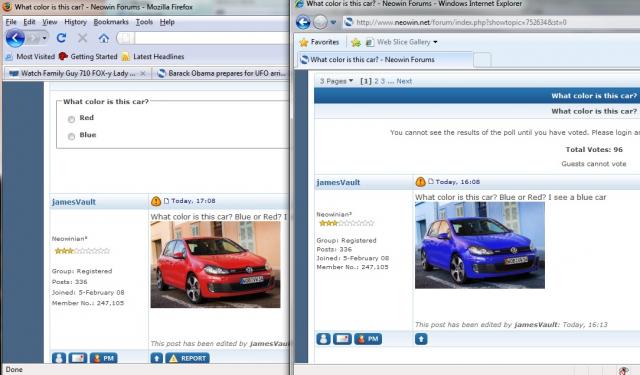Open IE recent pages dropdown arrow
The width and height of the screenshot is (640, 375).
tap(333, 22)
